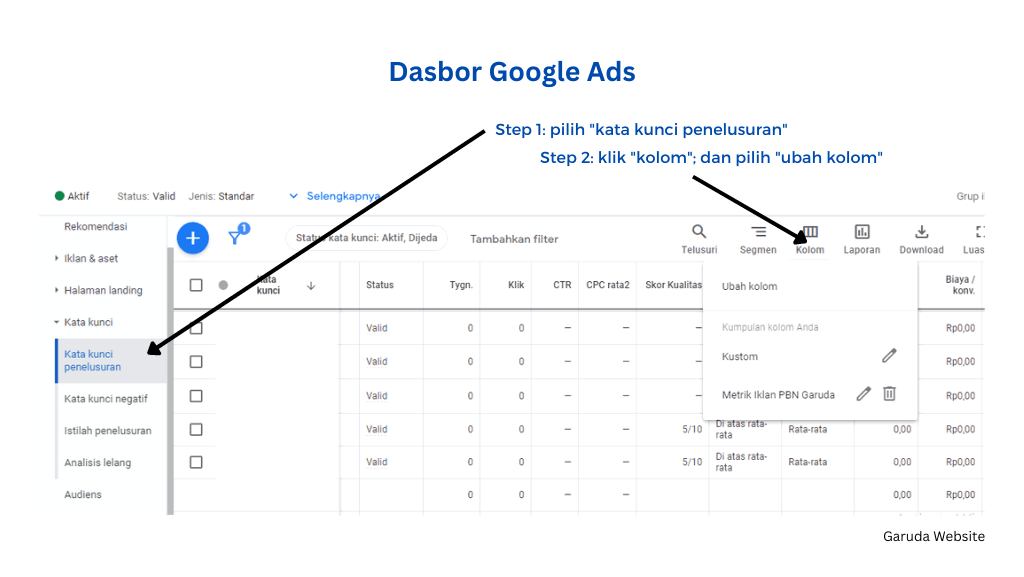The image size is (1024, 577).
Task: Check the third keyword row checkbox
Action: (x=196, y=396)
